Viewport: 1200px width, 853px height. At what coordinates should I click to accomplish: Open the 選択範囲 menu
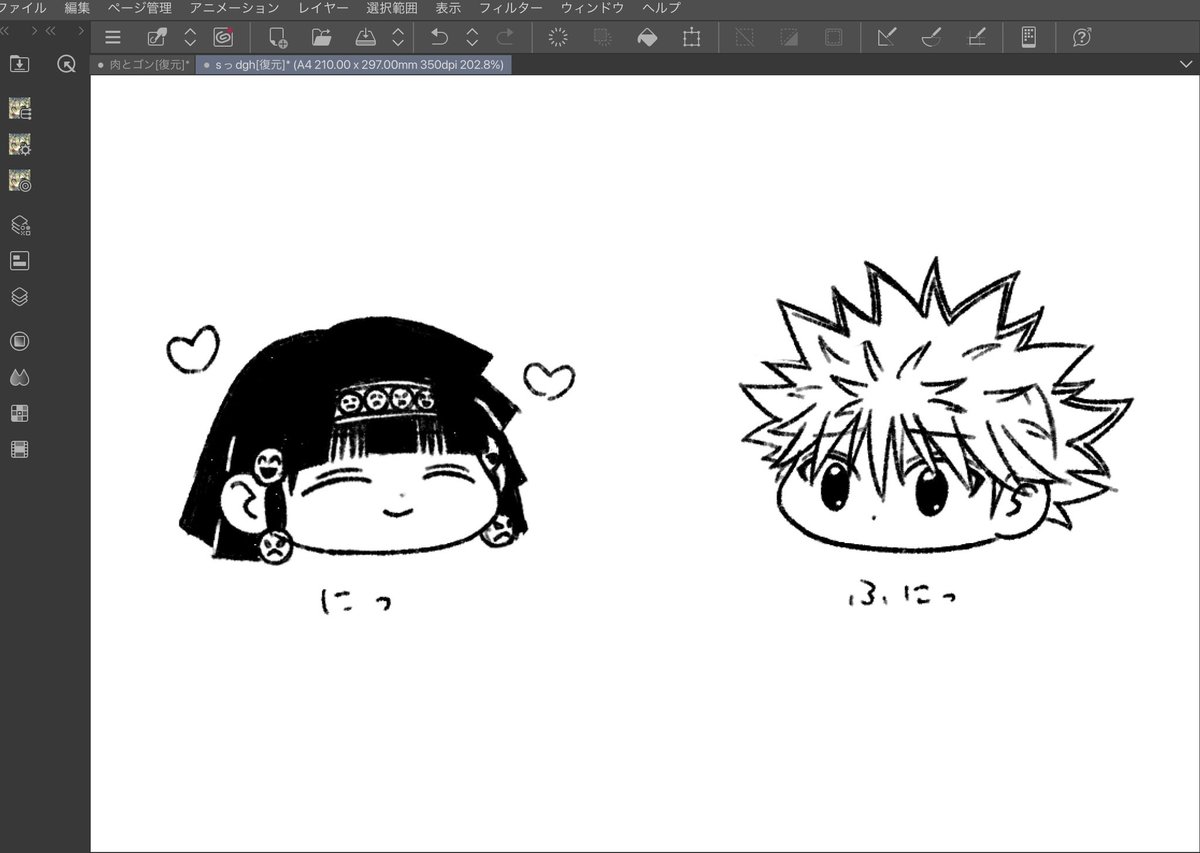pos(392,8)
